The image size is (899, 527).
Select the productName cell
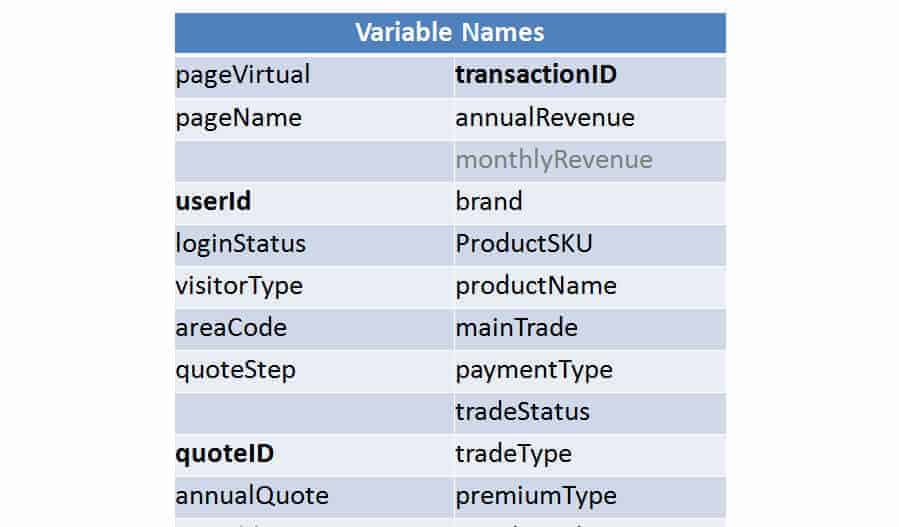click(x=536, y=286)
